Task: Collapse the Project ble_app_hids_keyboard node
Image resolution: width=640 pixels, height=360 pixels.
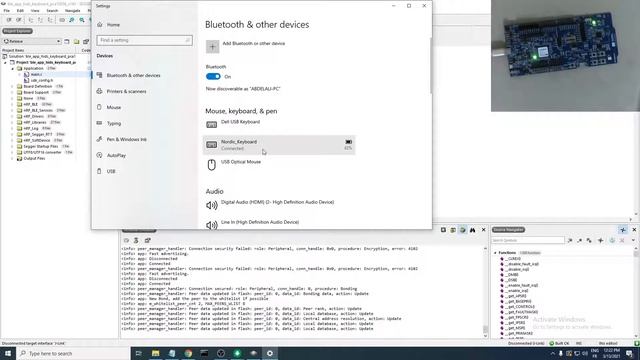Action: (x=5, y=62)
